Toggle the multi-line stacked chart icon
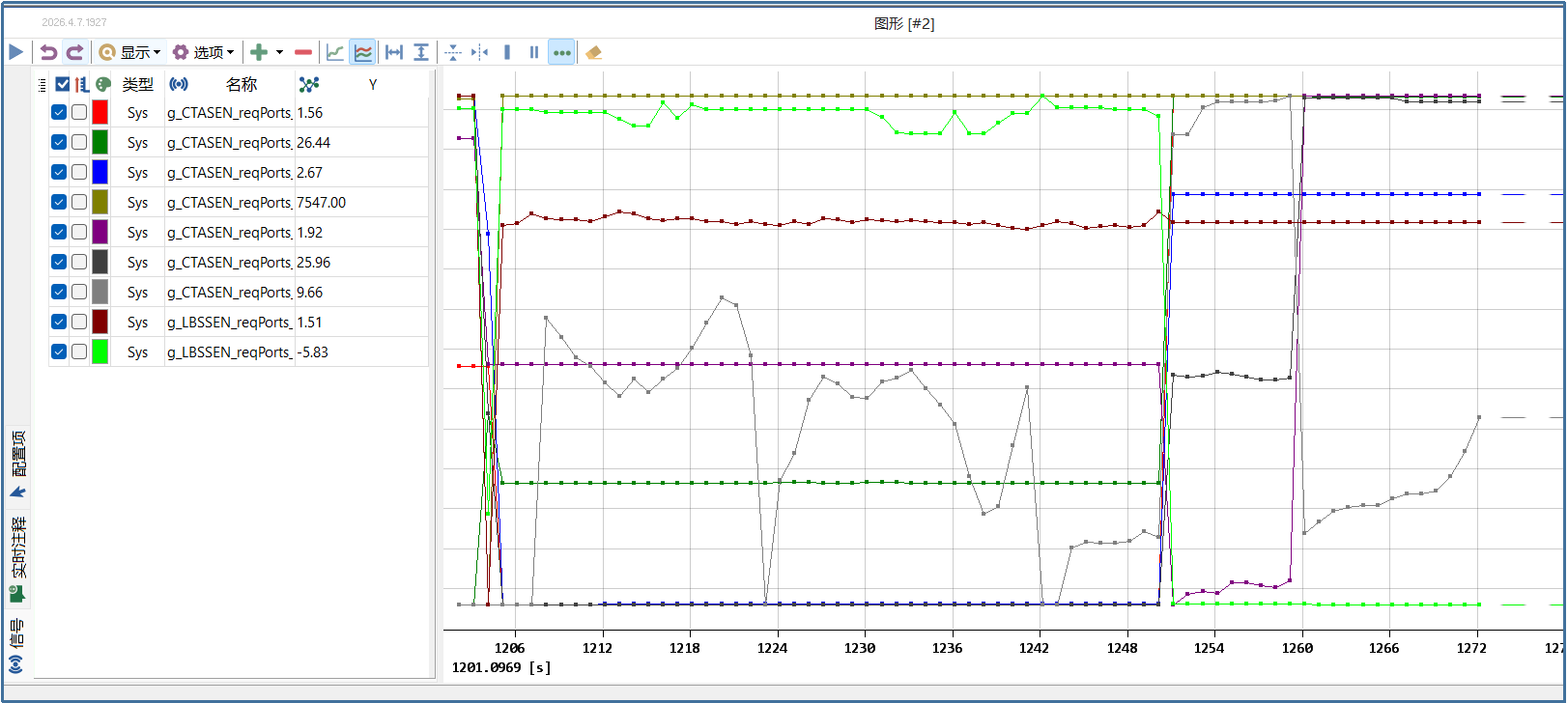The width and height of the screenshot is (1568, 703). [363, 52]
